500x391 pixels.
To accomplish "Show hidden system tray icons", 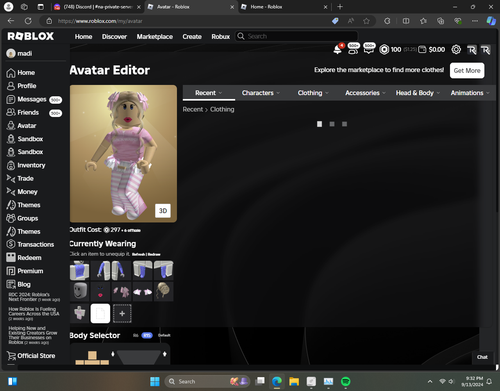I will tap(430, 381).
